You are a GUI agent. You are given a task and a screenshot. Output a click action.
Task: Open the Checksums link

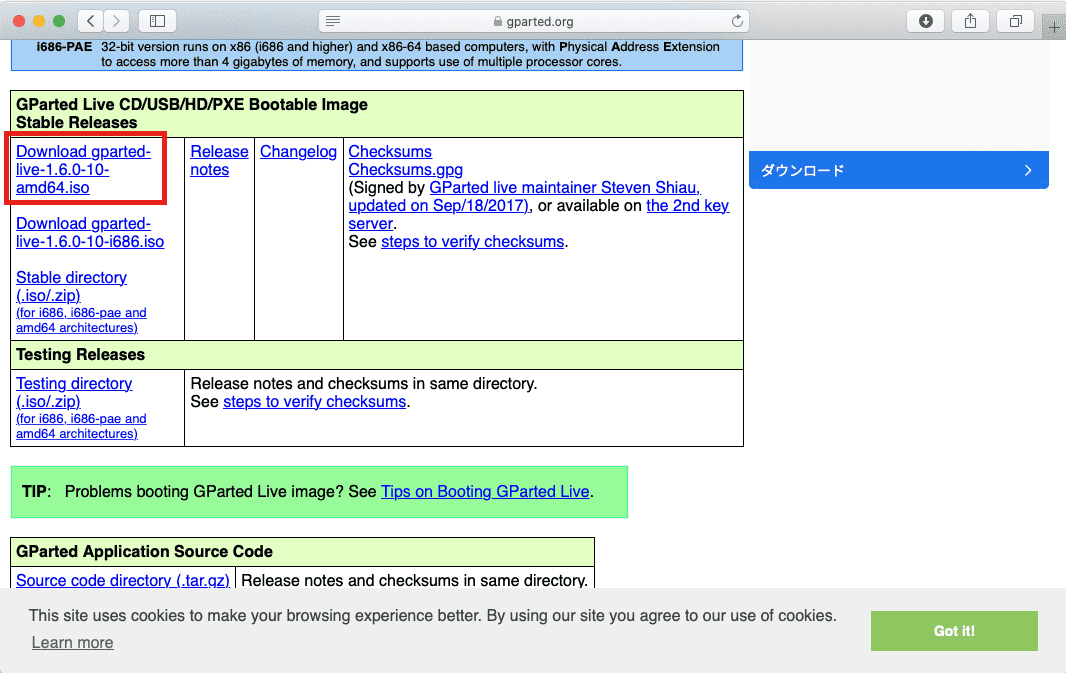[390, 152]
